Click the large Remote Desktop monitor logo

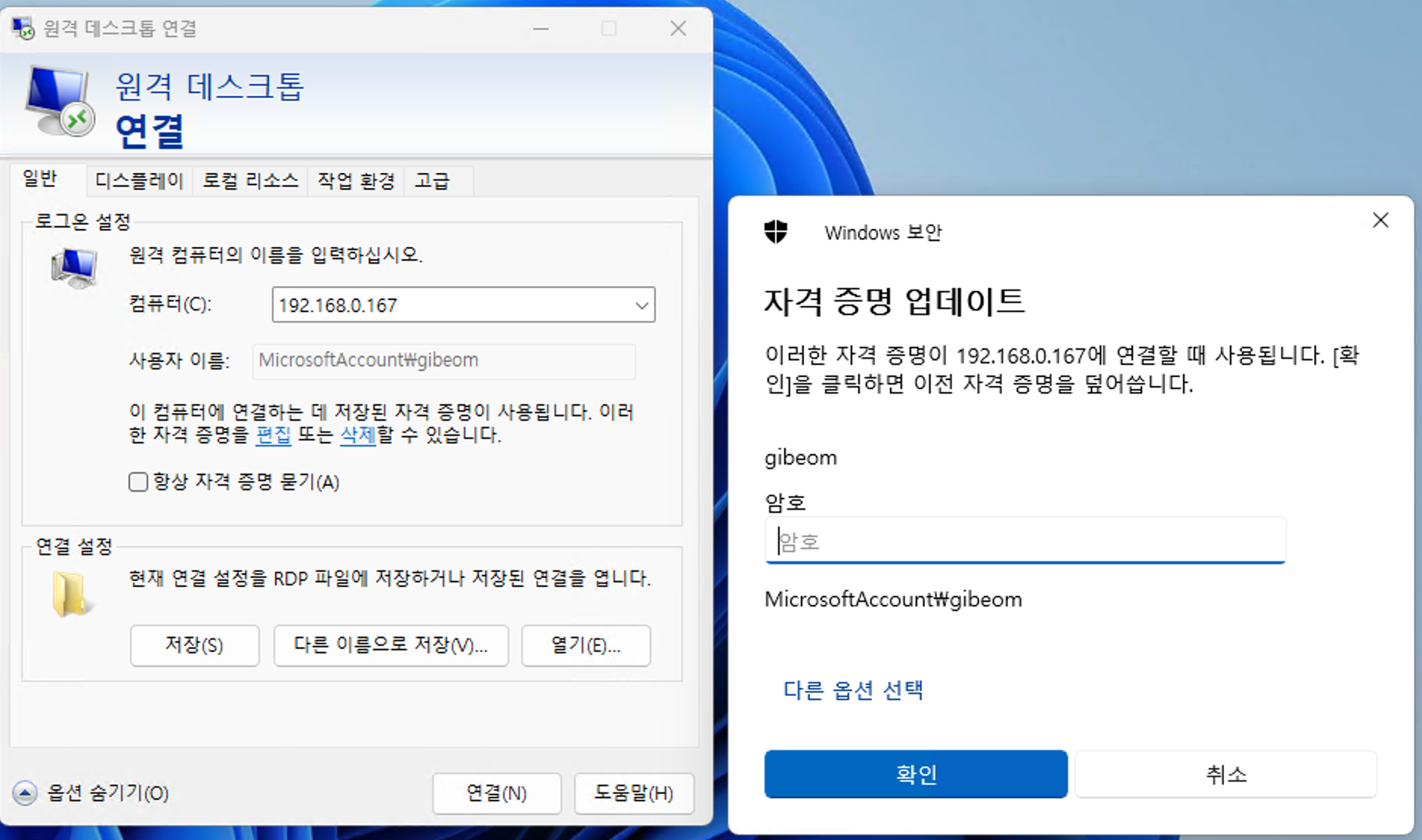pyautogui.click(x=60, y=100)
